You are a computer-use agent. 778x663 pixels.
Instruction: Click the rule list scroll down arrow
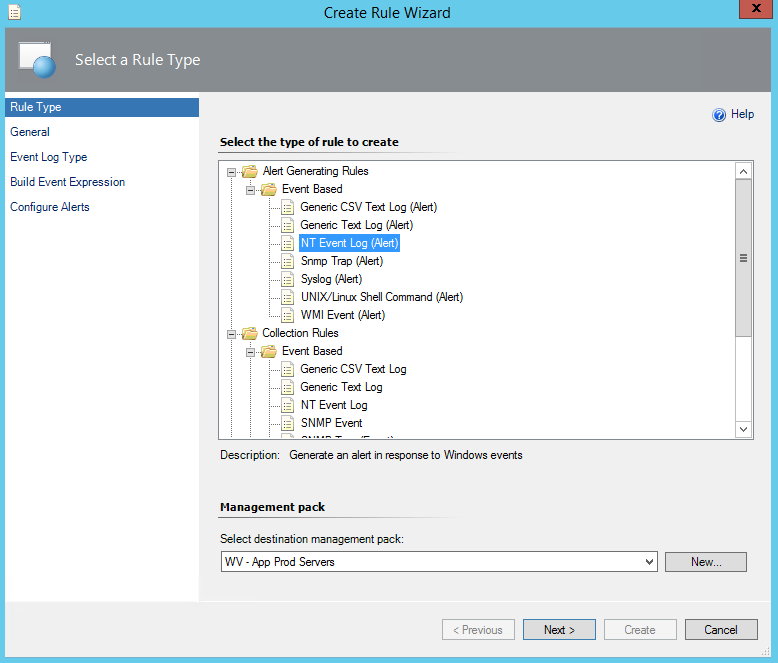743,429
